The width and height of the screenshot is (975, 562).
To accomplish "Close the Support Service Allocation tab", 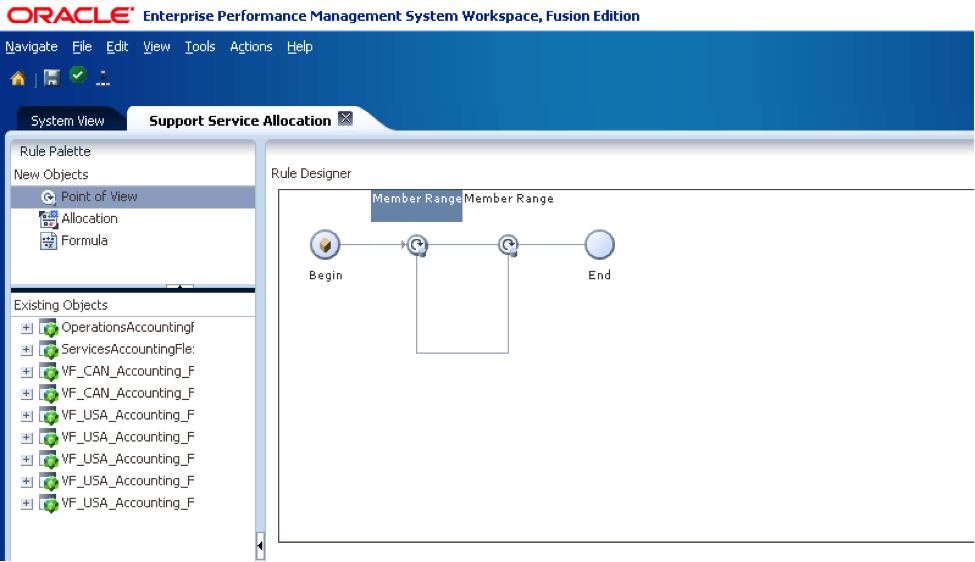I will [x=346, y=118].
